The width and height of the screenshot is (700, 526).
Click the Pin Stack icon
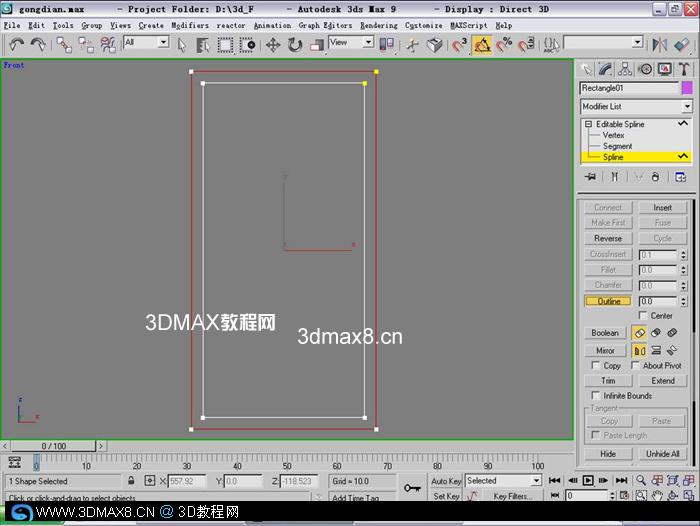point(590,177)
